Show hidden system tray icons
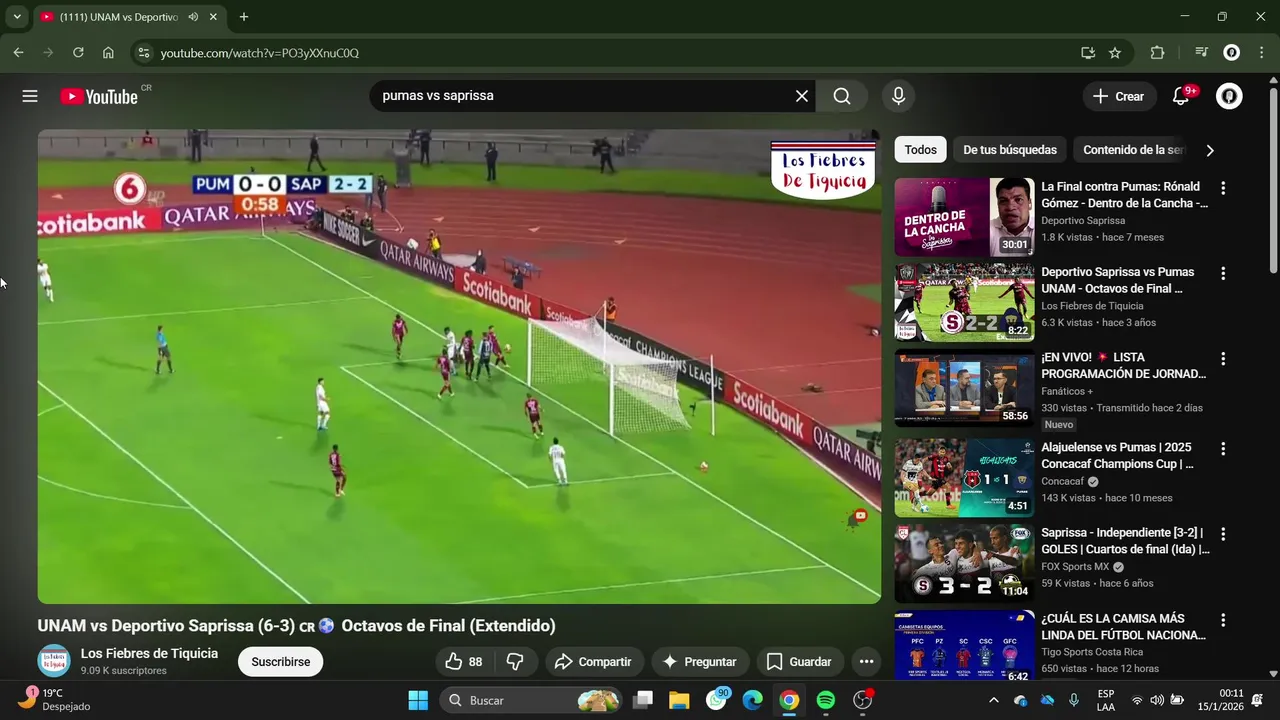 [993, 700]
